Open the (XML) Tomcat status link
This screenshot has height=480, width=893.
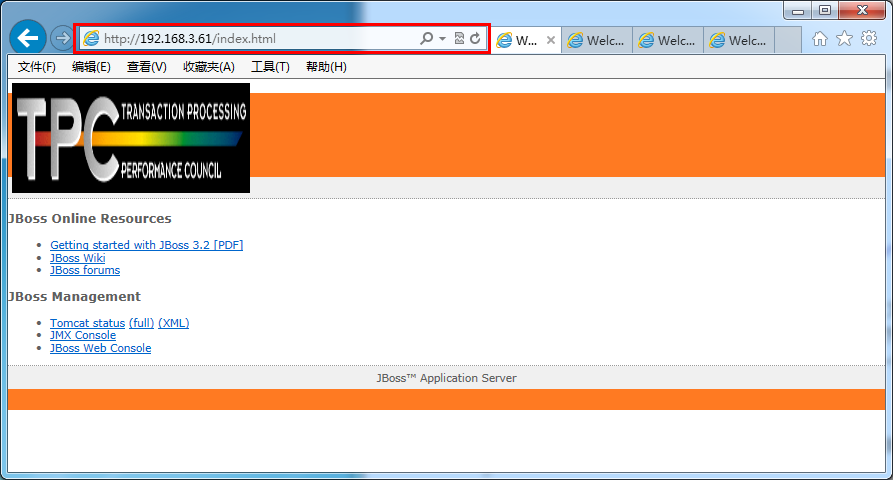pyautogui.click(x=174, y=323)
